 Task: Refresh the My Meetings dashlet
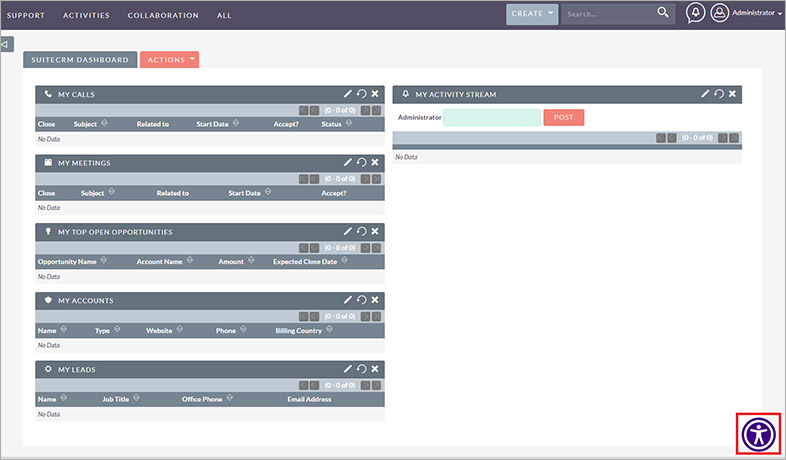(361, 162)
